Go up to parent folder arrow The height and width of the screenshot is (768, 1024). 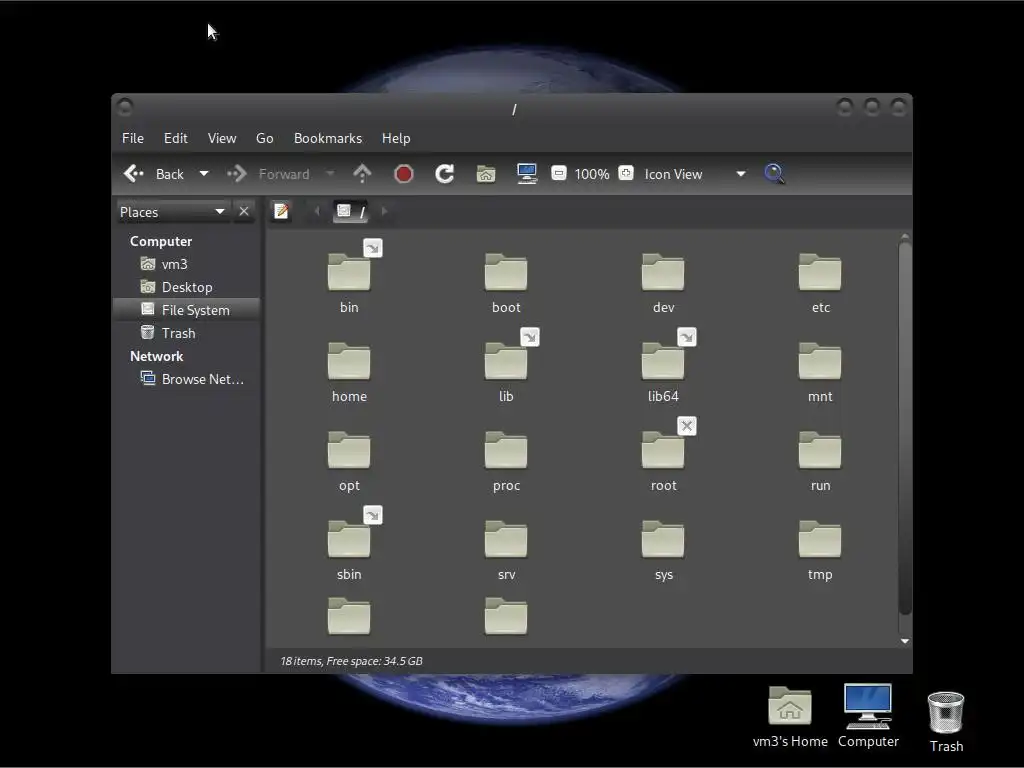(x=362, y=174)
